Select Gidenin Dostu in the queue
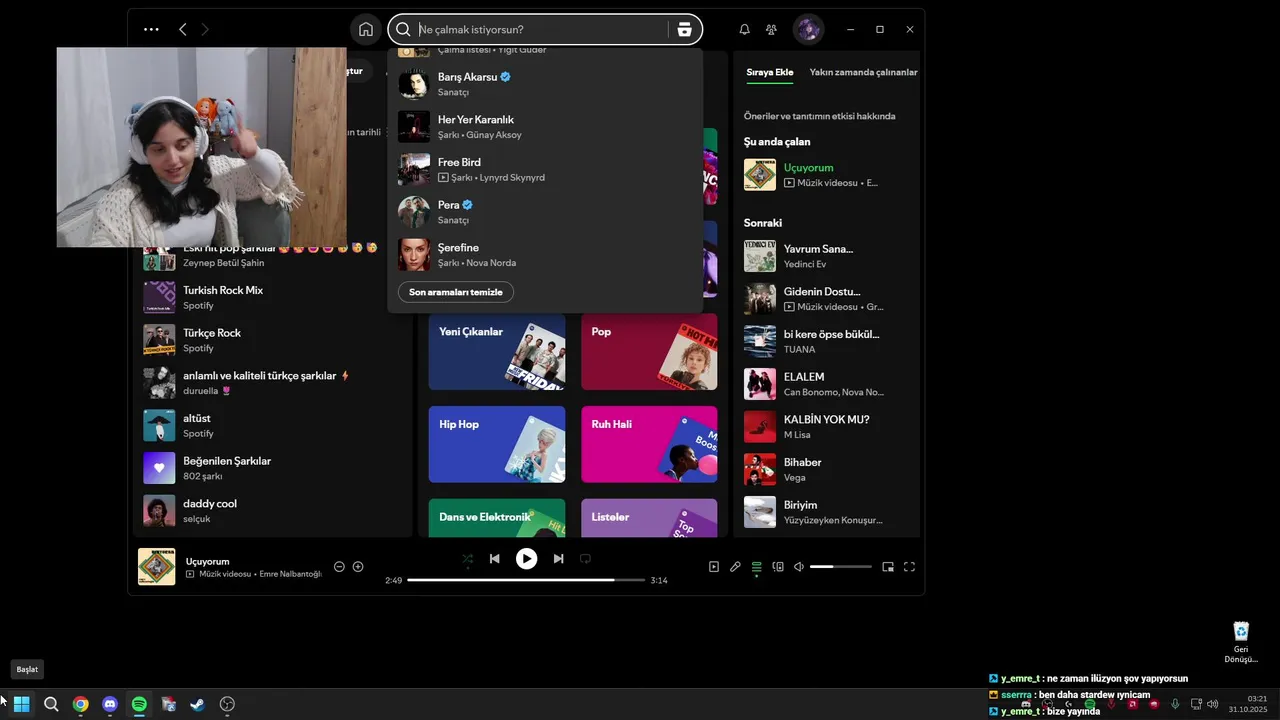 [828, 299]
